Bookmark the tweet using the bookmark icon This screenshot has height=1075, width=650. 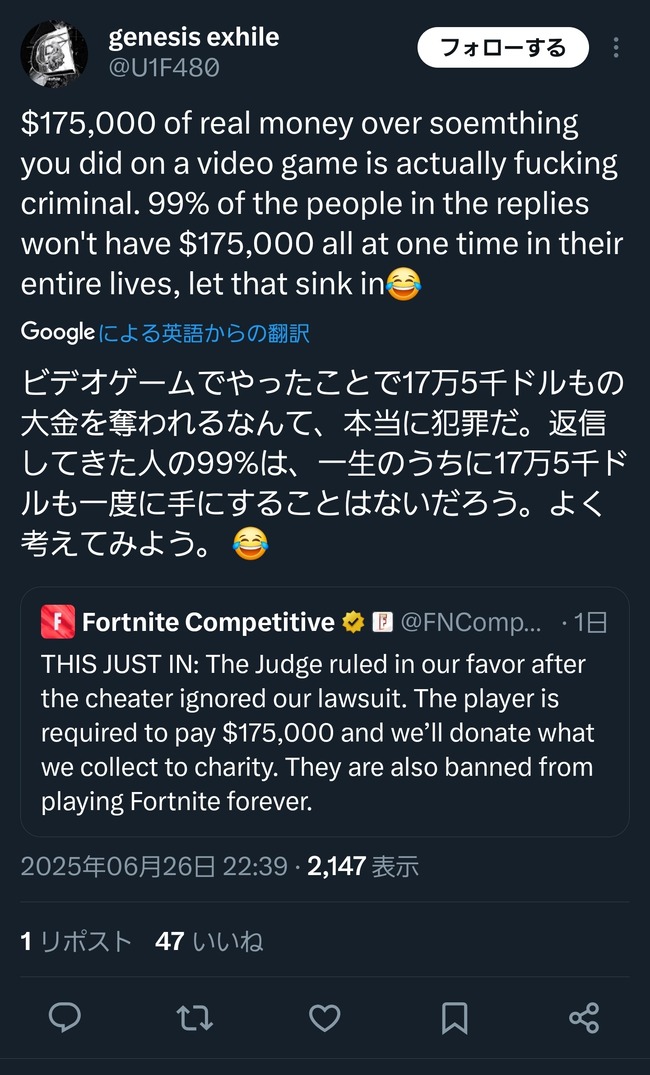click(454, 1017)
